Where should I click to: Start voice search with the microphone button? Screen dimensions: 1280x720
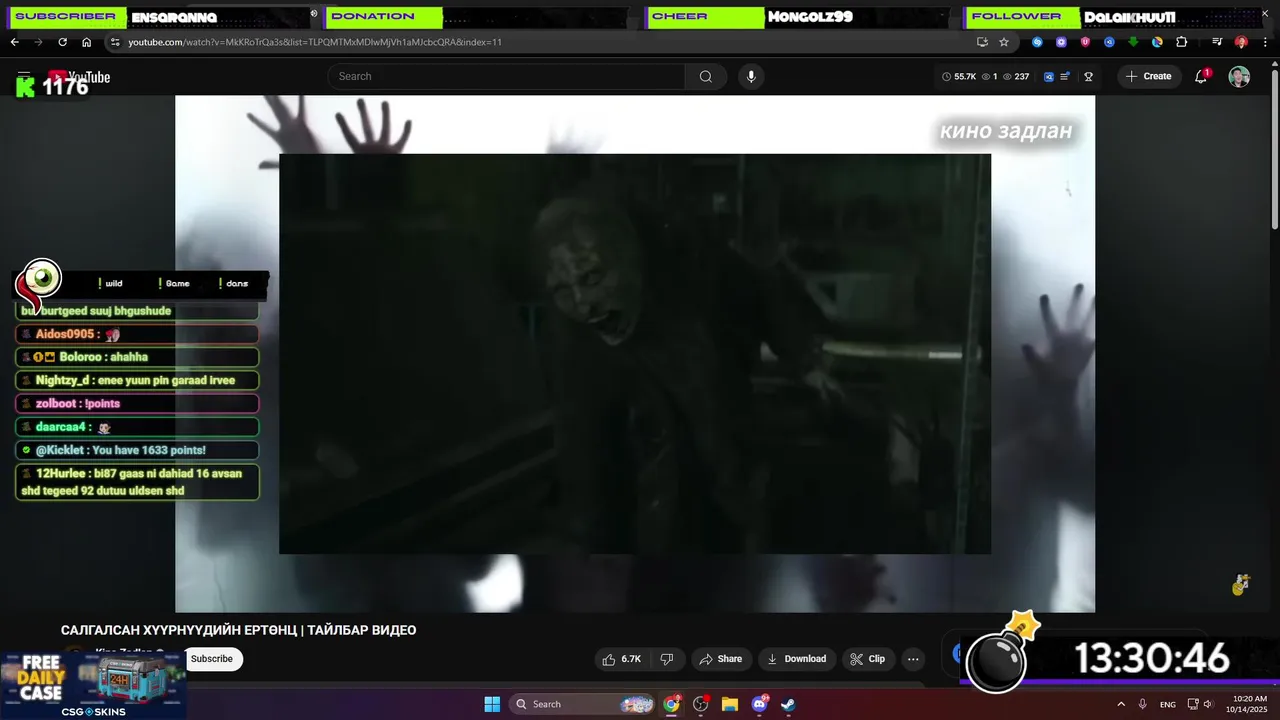(x=751, y=76)
